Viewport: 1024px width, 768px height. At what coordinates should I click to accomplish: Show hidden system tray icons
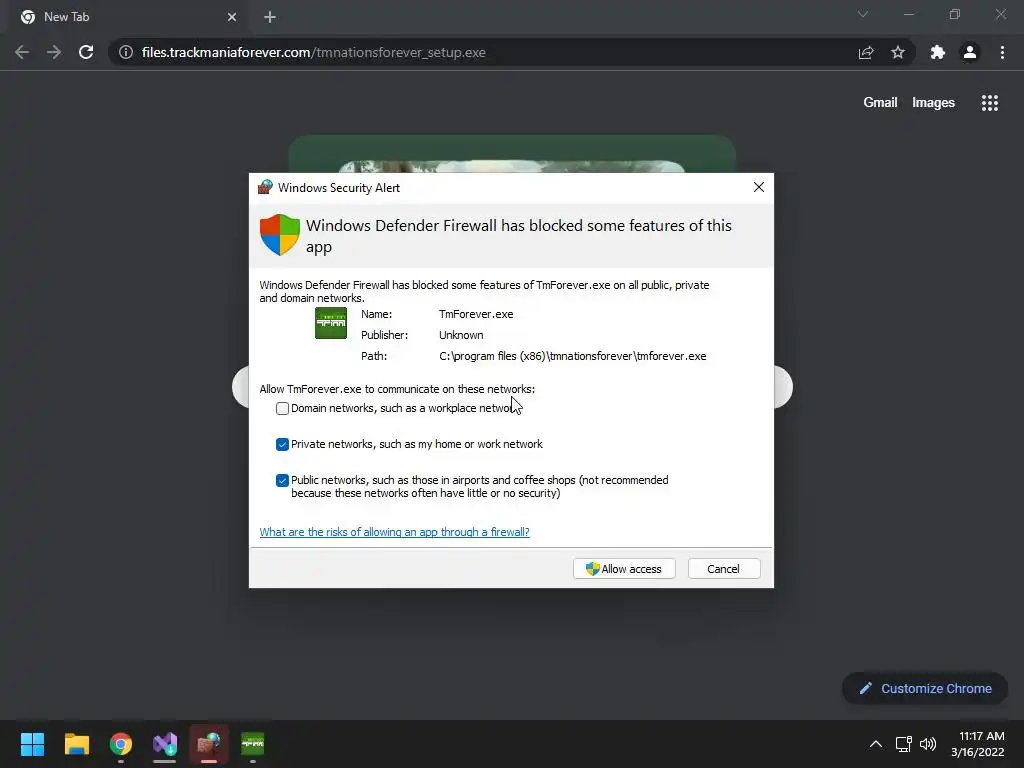[x=876, y=744]
